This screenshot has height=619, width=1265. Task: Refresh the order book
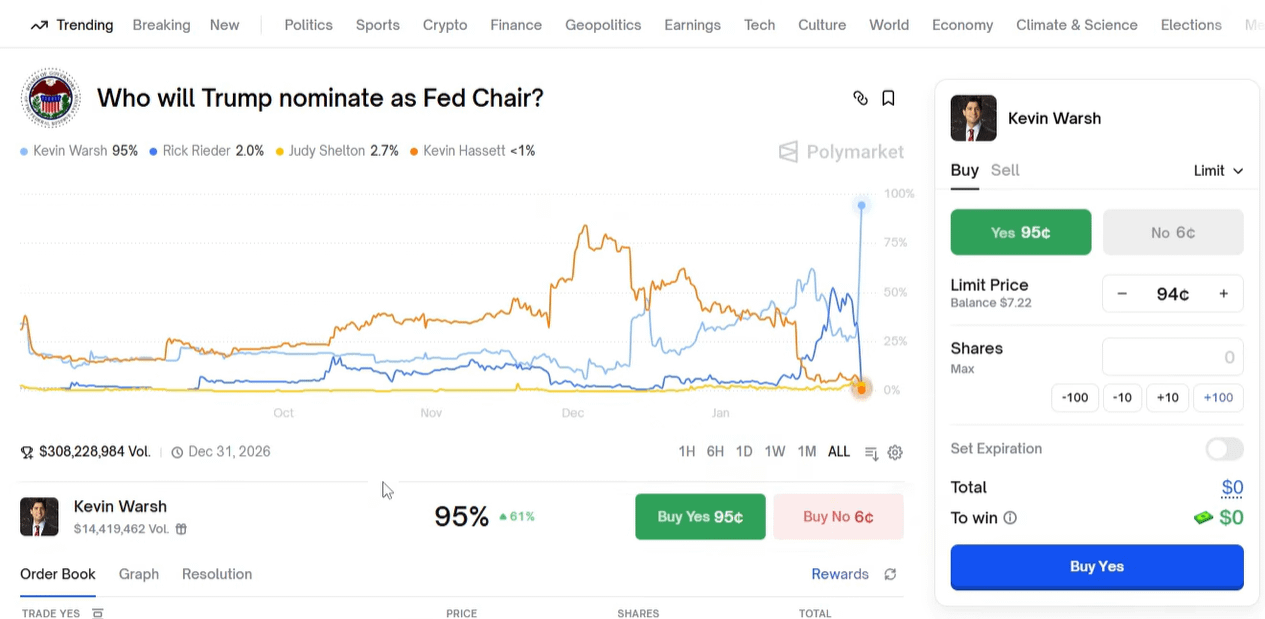(x=890, y=574)
